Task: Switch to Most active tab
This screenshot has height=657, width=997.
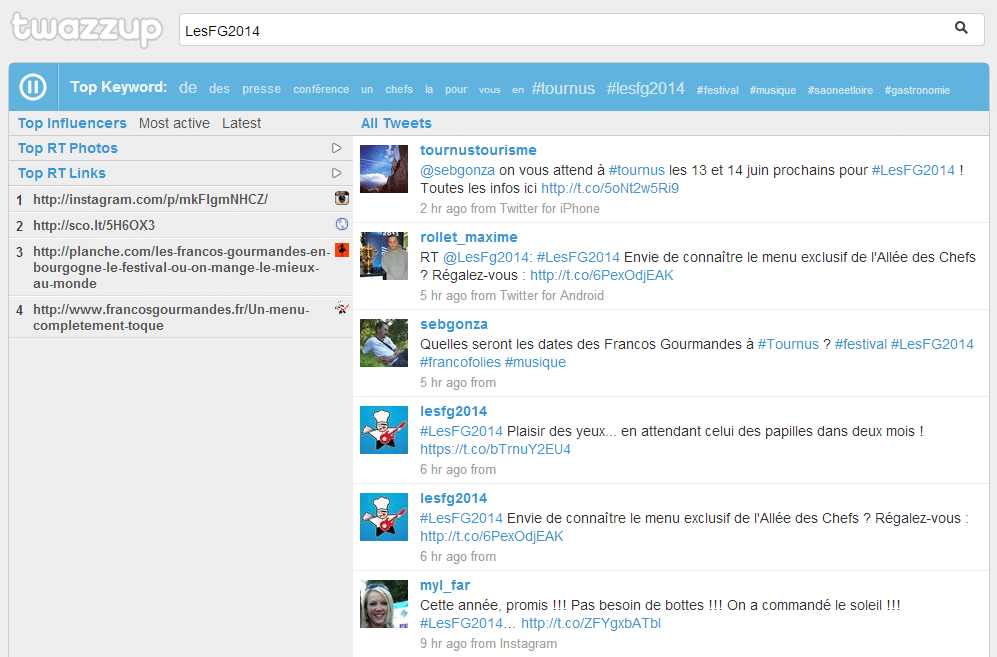Action: click(x=174, y=123)
